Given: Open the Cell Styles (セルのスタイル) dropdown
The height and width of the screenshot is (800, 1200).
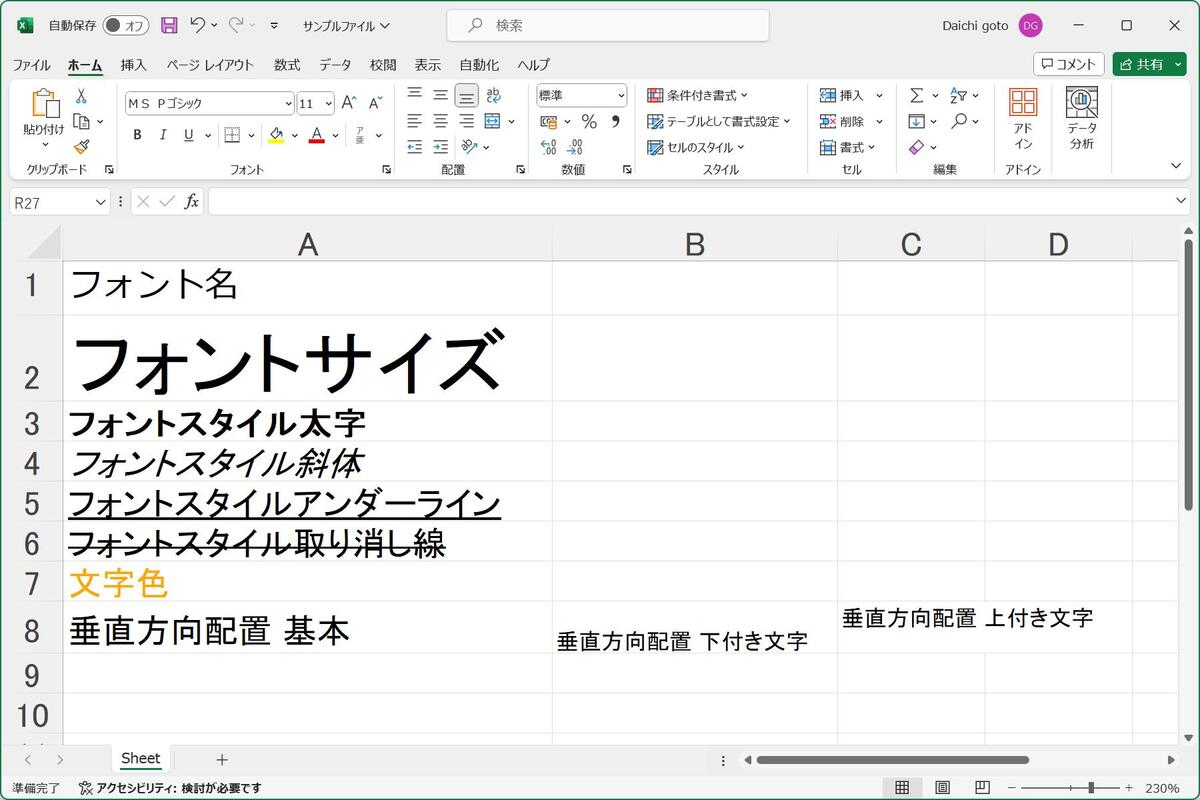Looking at the screenshot, I should click(x=696, y=147).
